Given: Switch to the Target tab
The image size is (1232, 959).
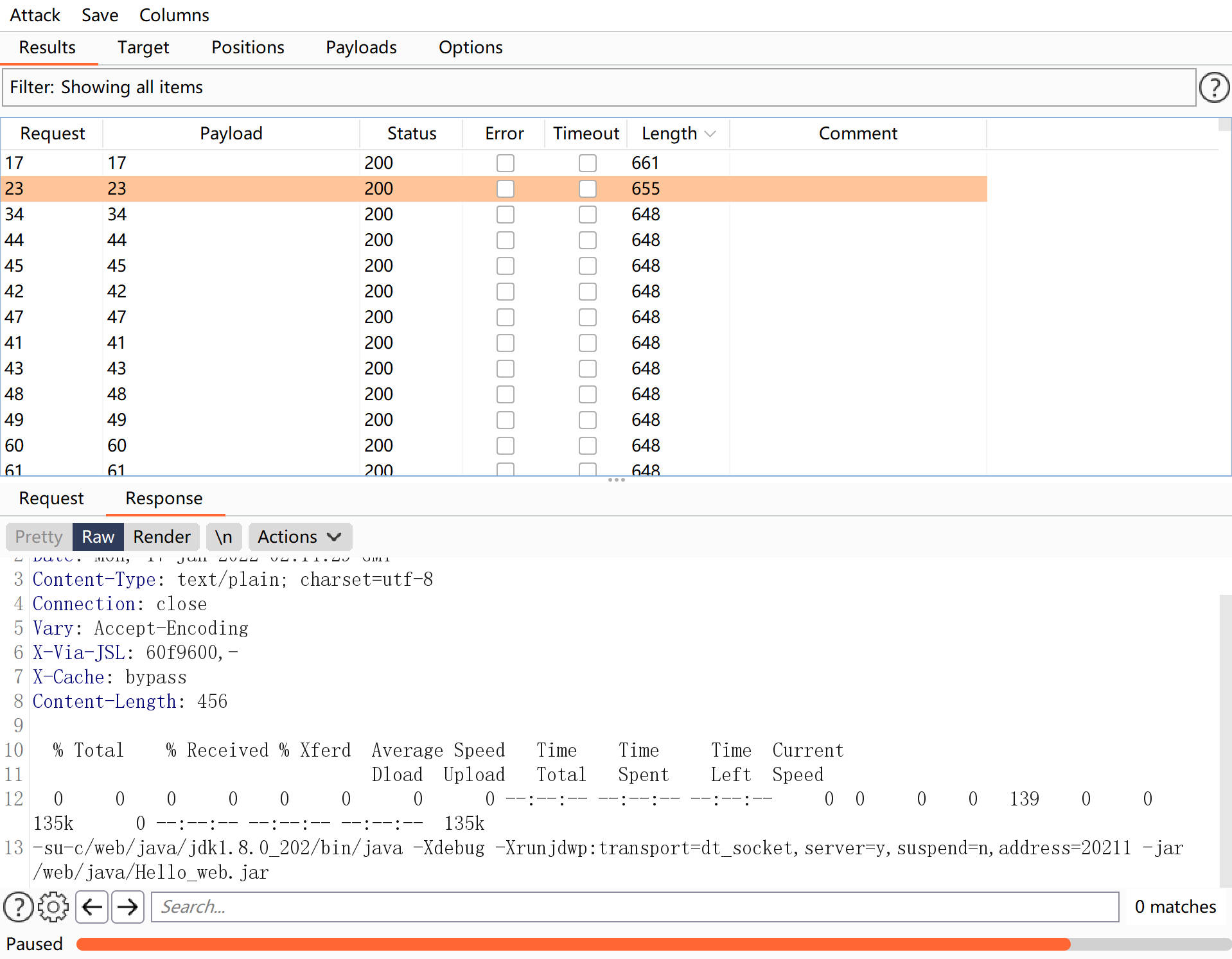Looking at the screenshot, I should point(143,48).
